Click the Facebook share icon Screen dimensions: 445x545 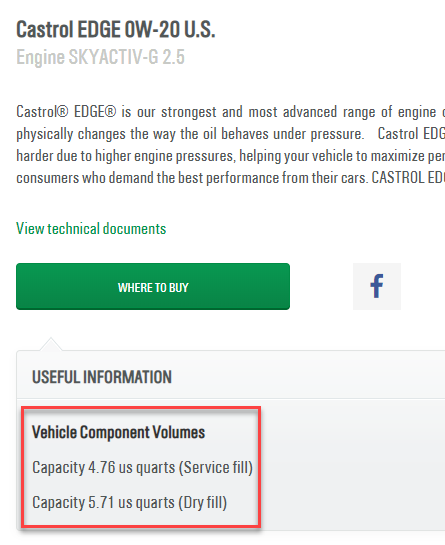point(377,286)
